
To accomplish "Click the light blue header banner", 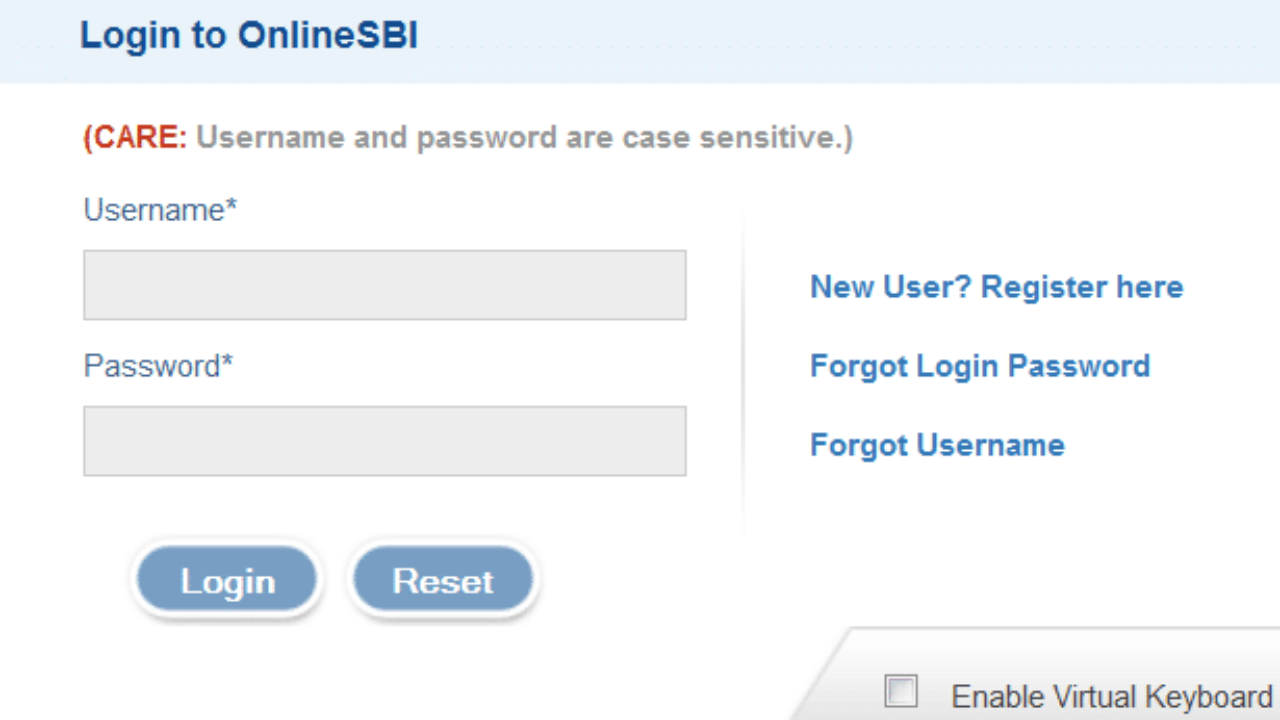I will 640,41.
